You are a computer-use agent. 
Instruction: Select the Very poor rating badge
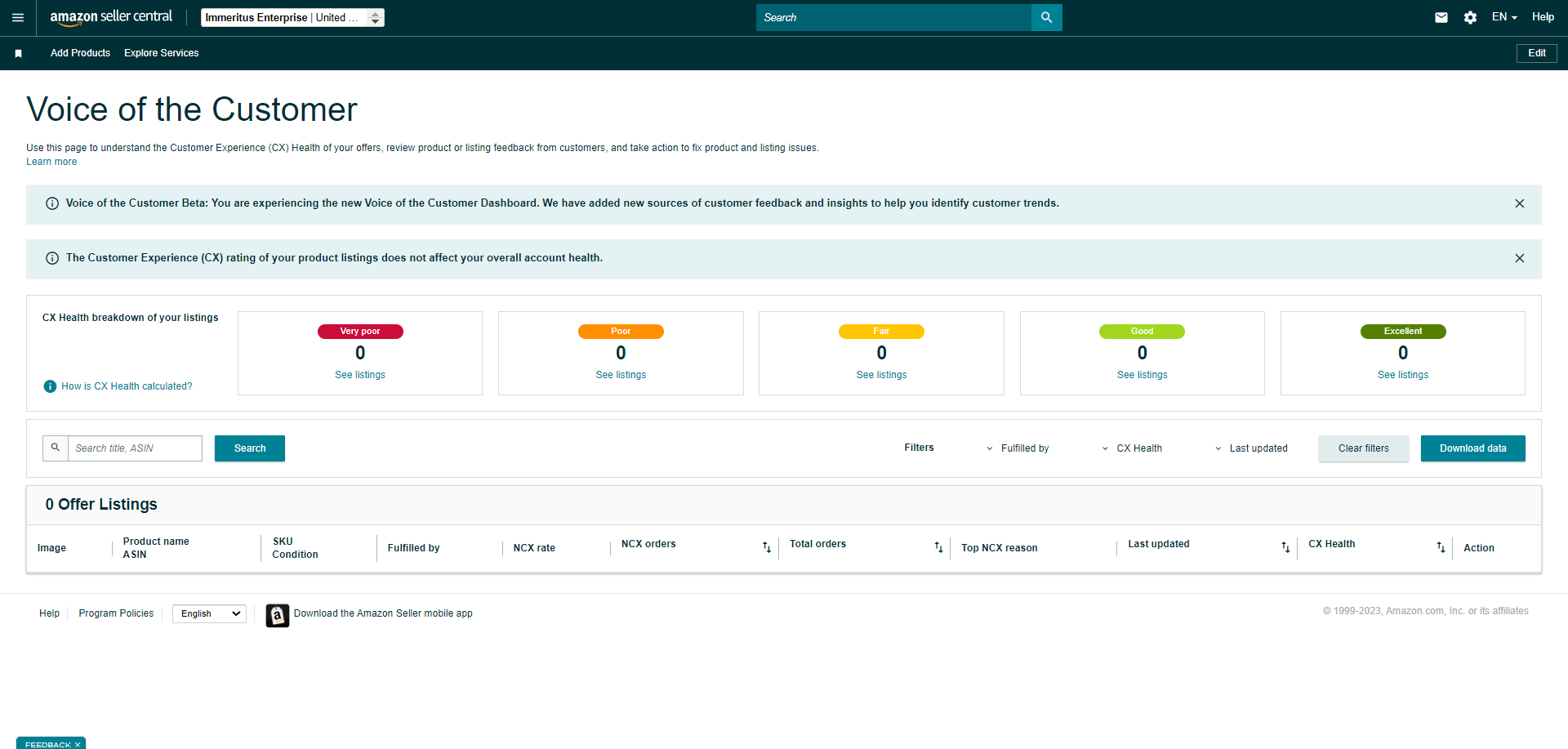(360, 332)
